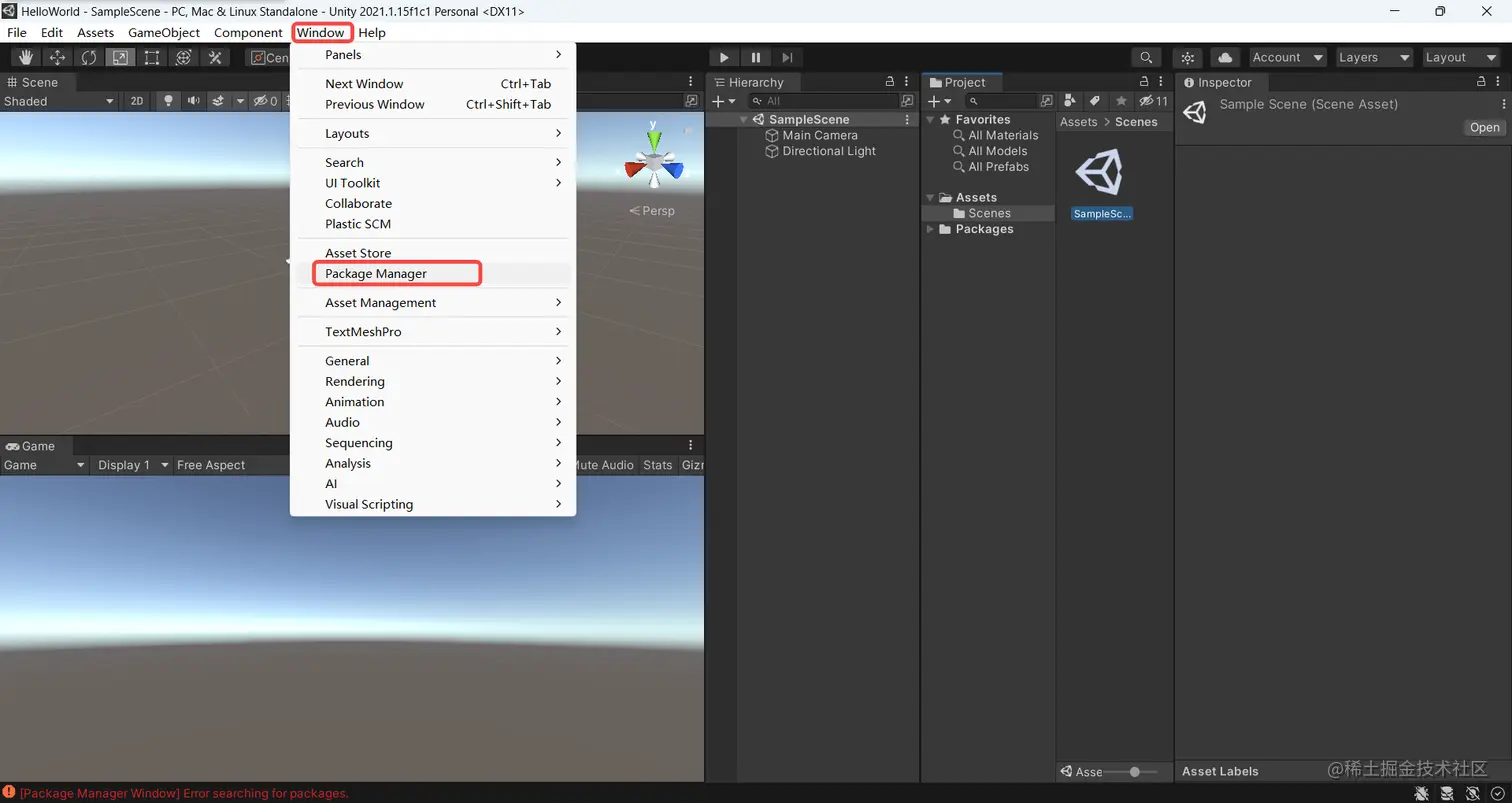Open the GameObject menu

tap(164, 32)
